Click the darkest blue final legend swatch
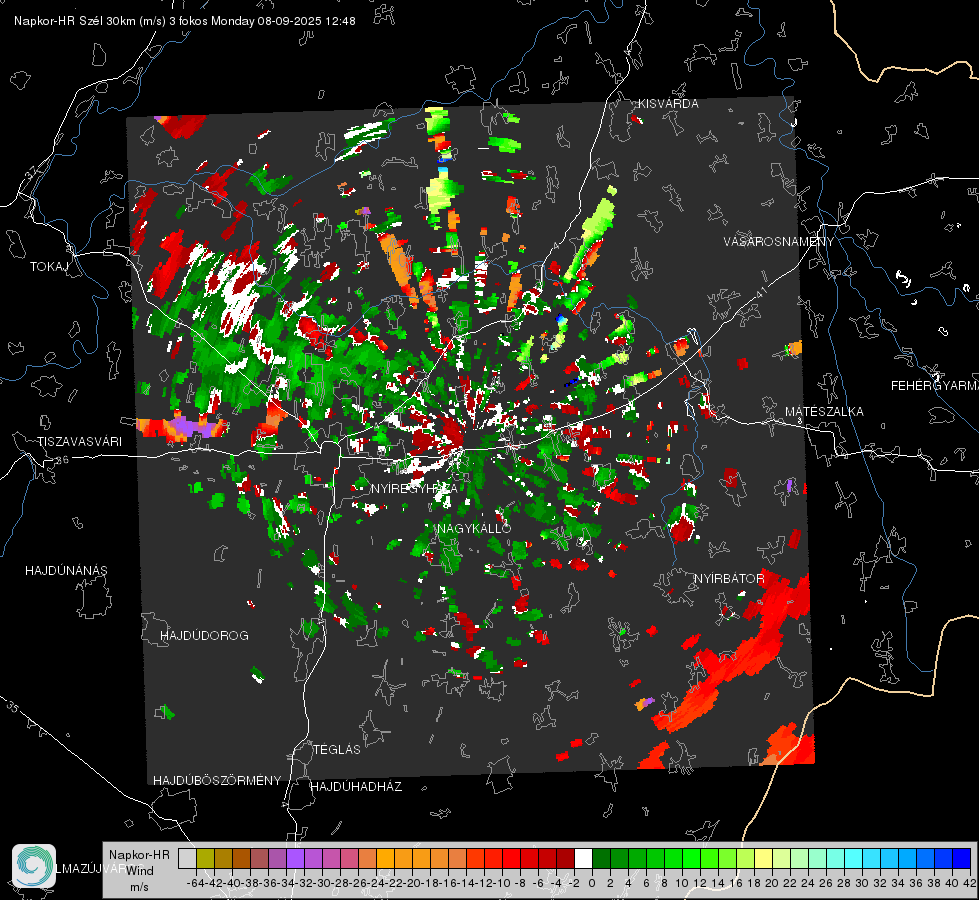This screenshot has height=900, width=979. [962, 858]
